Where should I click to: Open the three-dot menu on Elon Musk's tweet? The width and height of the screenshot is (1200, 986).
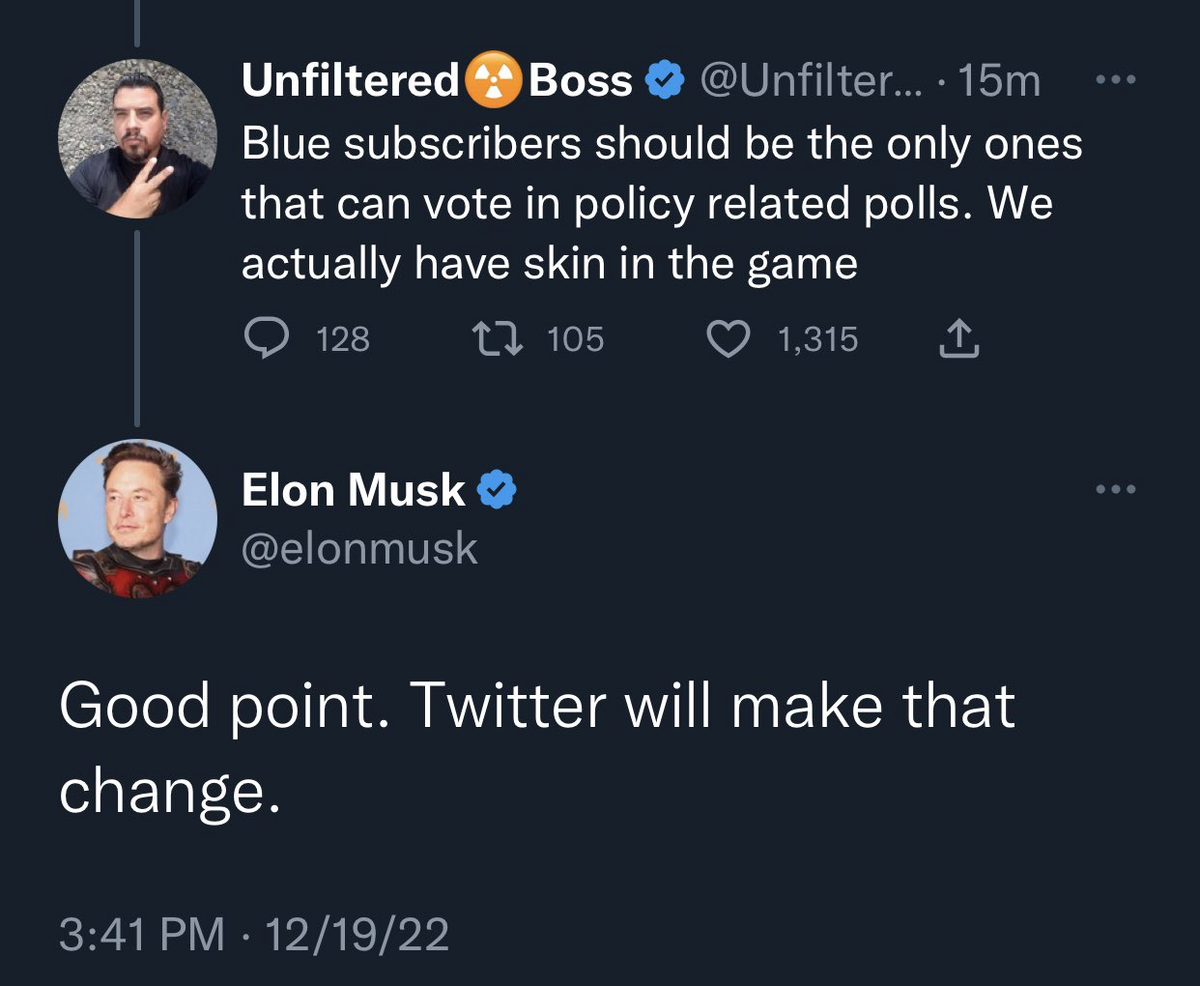(x=1116, y=489)
